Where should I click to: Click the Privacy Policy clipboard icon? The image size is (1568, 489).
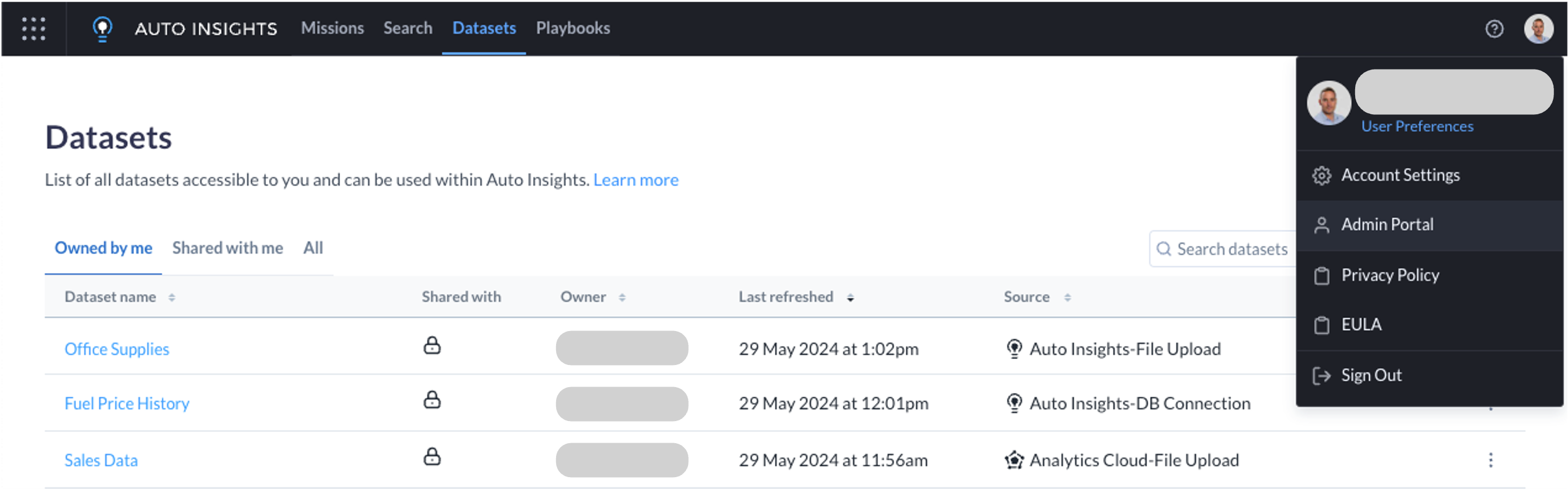point(1321,276)
